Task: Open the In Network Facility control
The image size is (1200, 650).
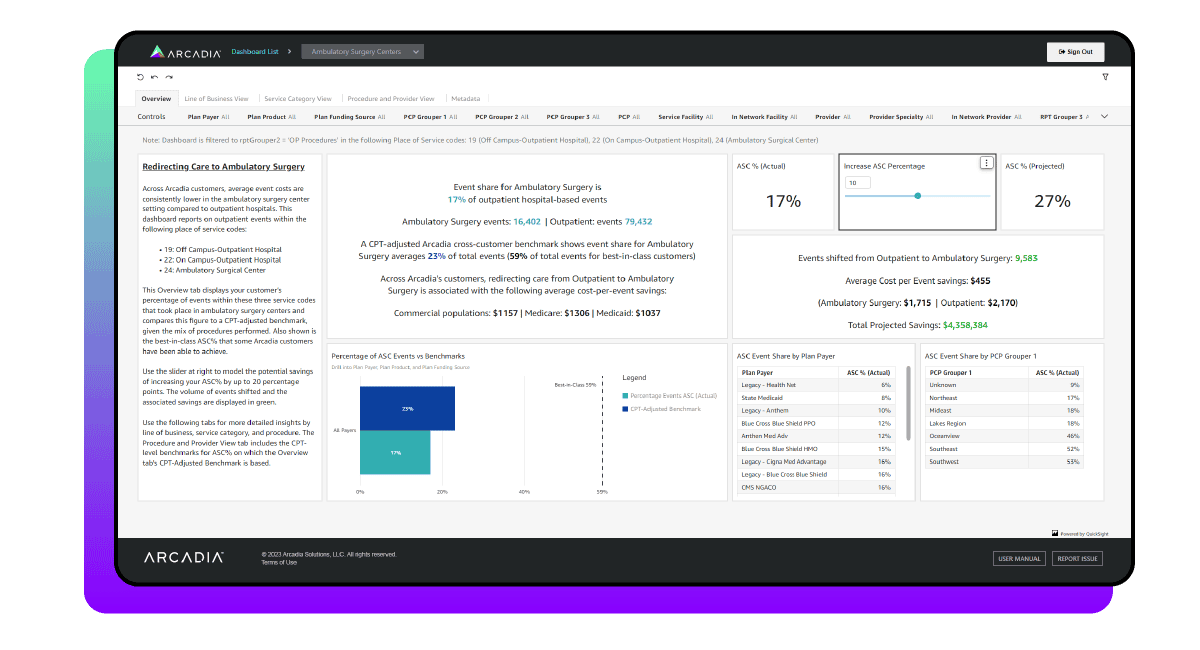Action: [765, 117]
